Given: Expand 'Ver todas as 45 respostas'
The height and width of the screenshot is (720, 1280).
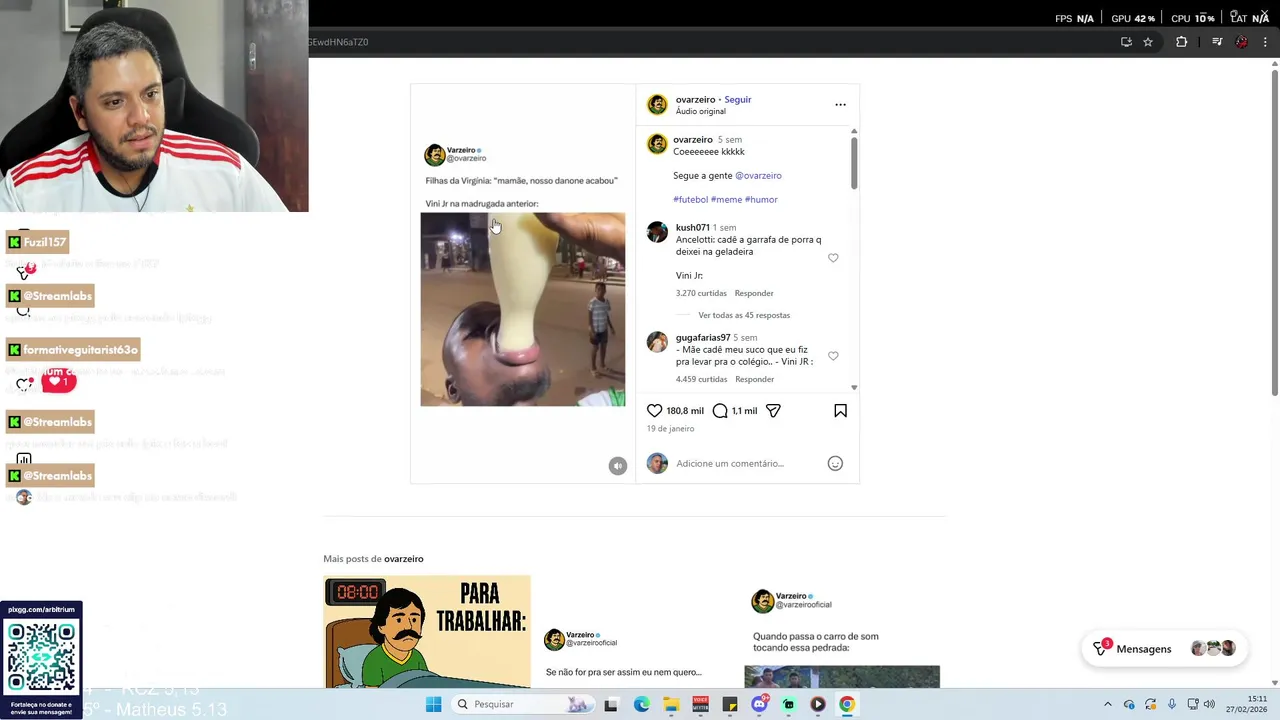Looking at the screenshot, I should click(744, 315).
